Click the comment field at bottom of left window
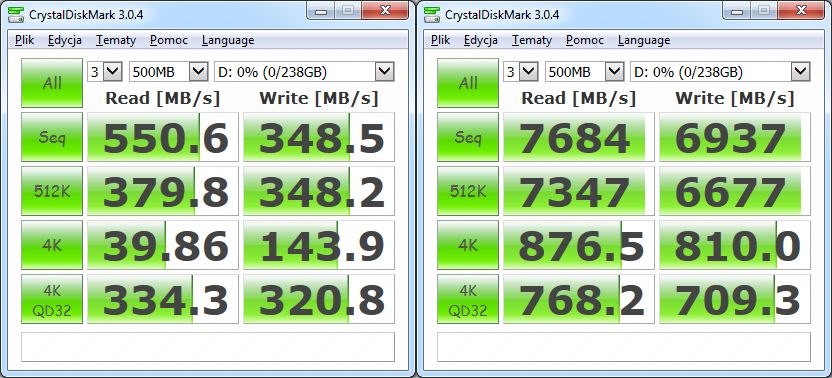The image size is (832, 378). 208,347
